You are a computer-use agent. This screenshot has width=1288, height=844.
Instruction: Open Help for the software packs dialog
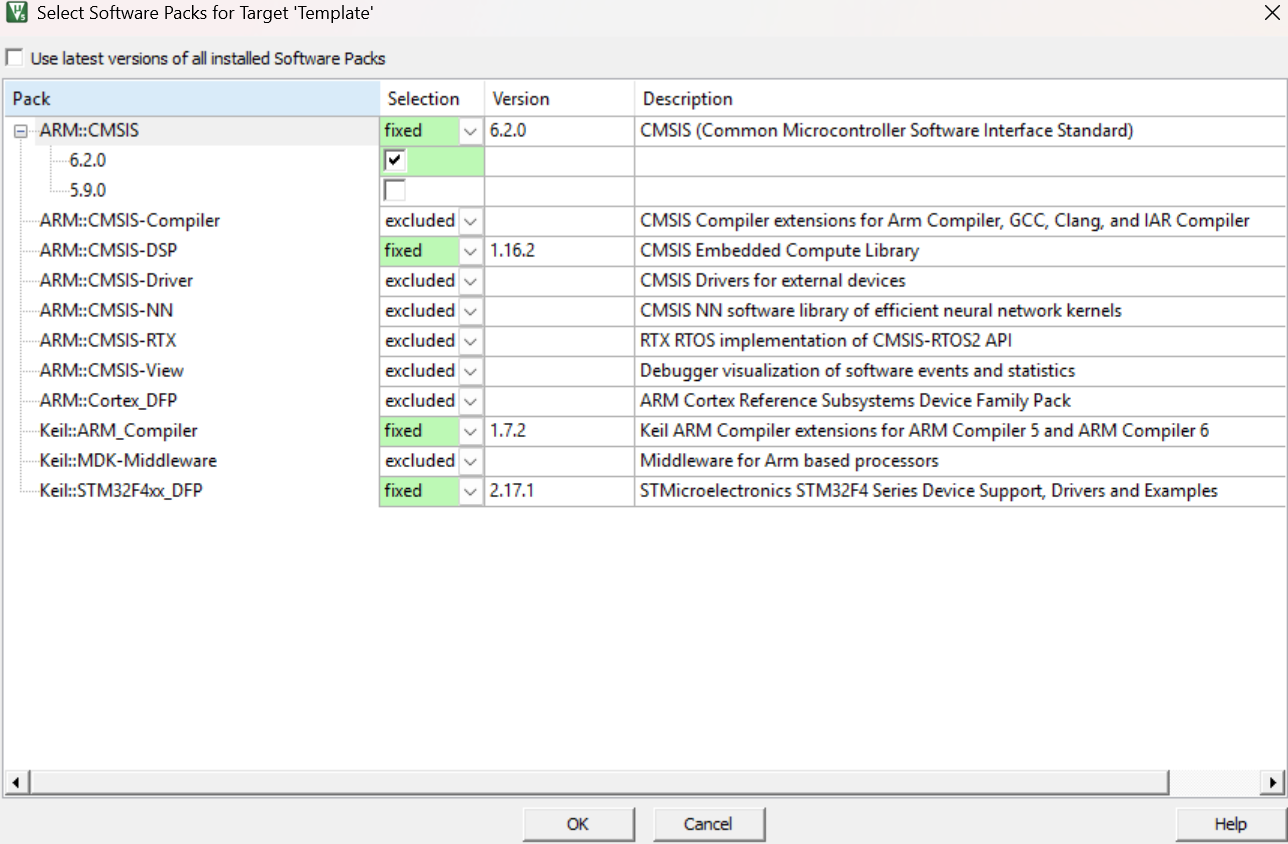coord(1229,824)
